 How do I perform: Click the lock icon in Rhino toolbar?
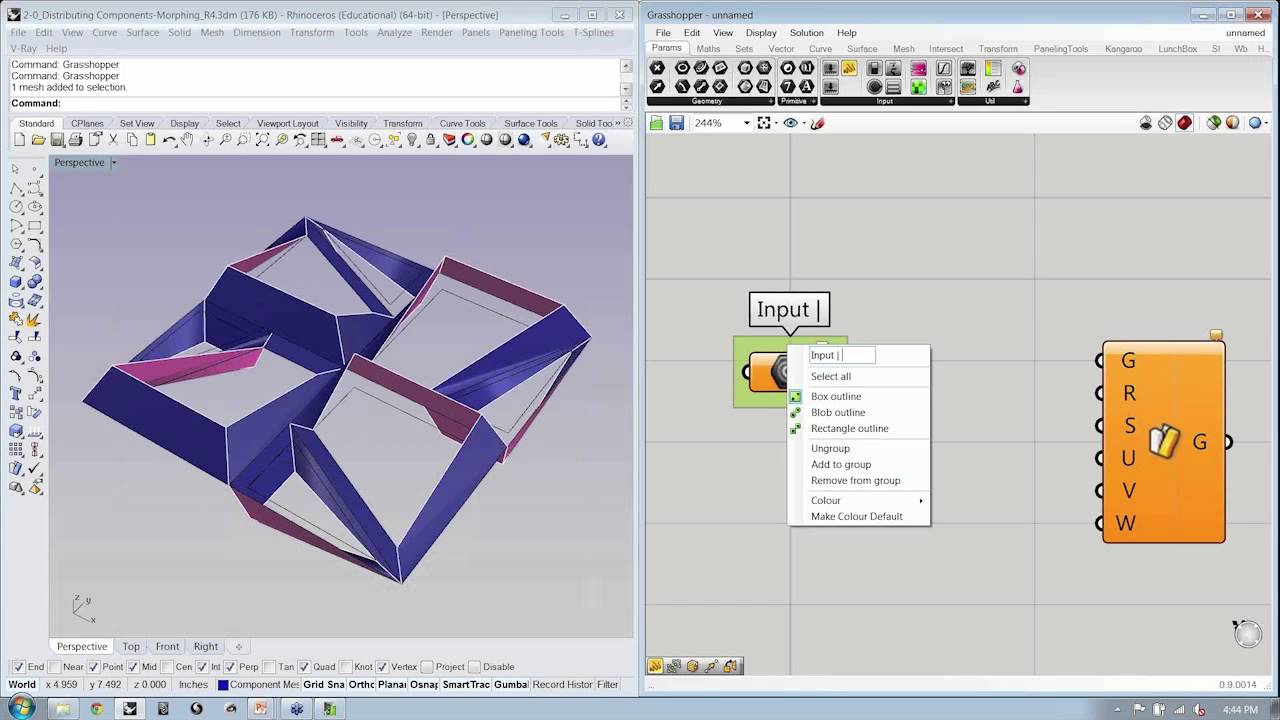point(430,140)
